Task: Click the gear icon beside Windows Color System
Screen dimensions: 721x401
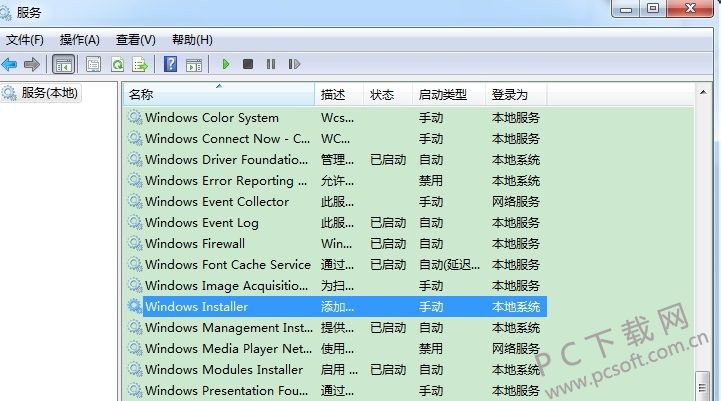Action: [135, 117]
